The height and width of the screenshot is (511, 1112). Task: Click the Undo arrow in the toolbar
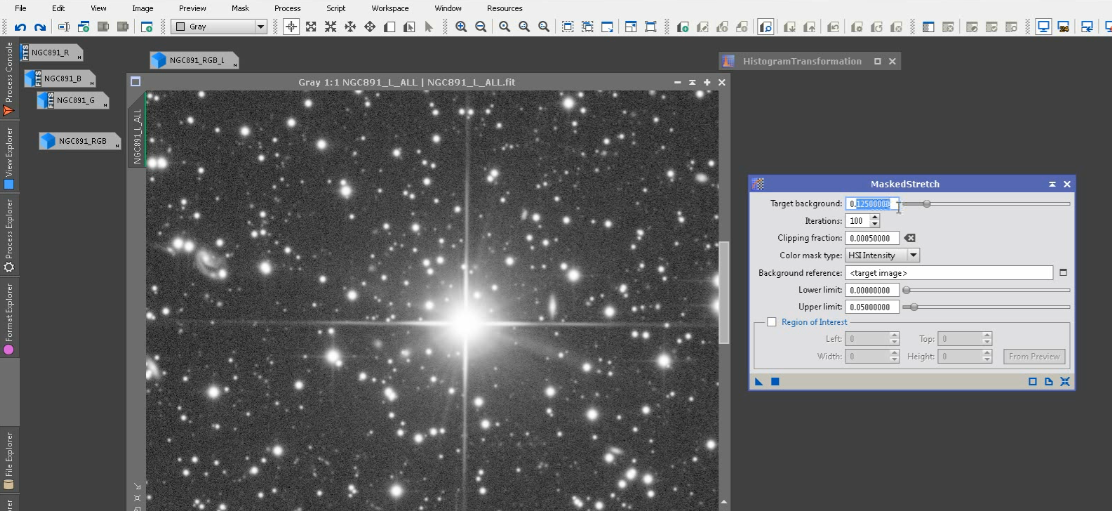click(x=20, y=27)
